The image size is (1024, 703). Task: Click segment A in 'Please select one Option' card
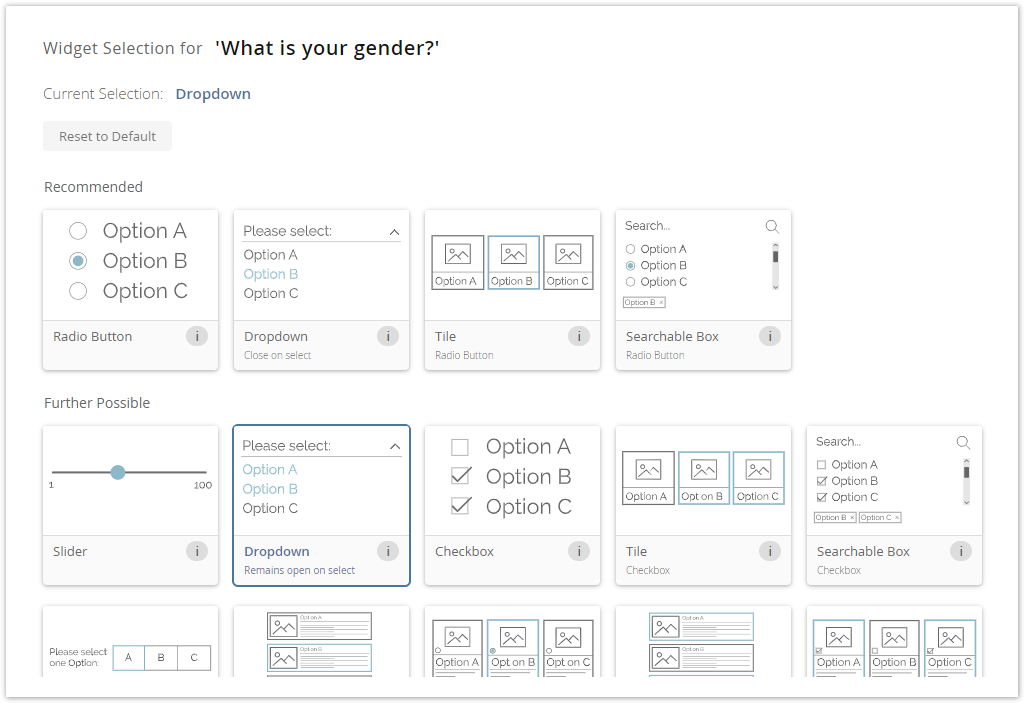point(129,658)
